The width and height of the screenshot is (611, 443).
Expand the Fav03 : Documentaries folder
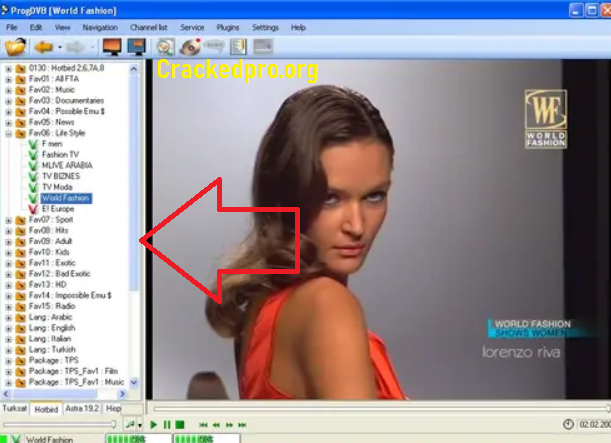pyautogui.click(x=8, y=101)
